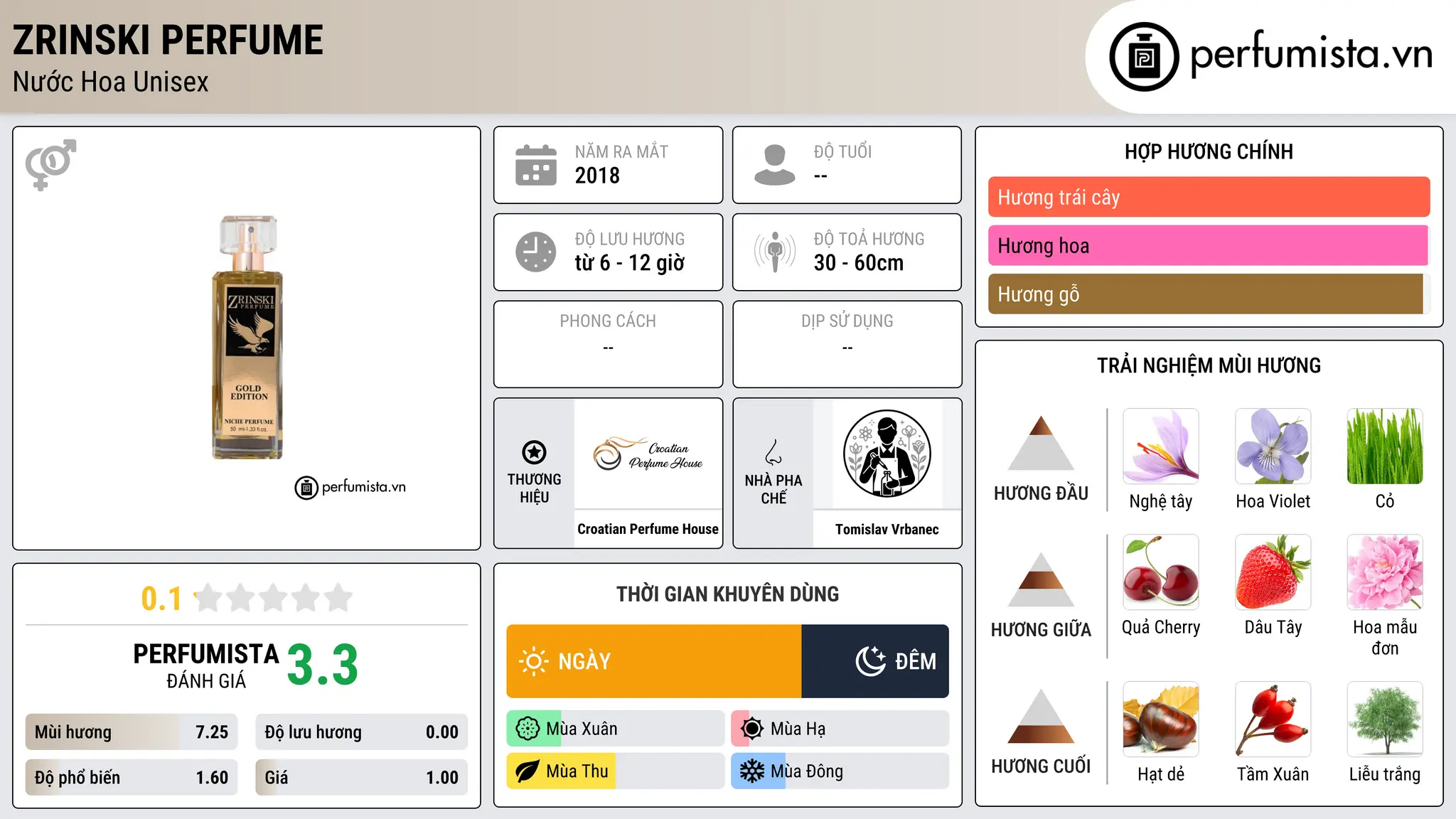
Task: Click the HỢP HƯƠNG CHÍNH heading
Action: (1209, 151)
